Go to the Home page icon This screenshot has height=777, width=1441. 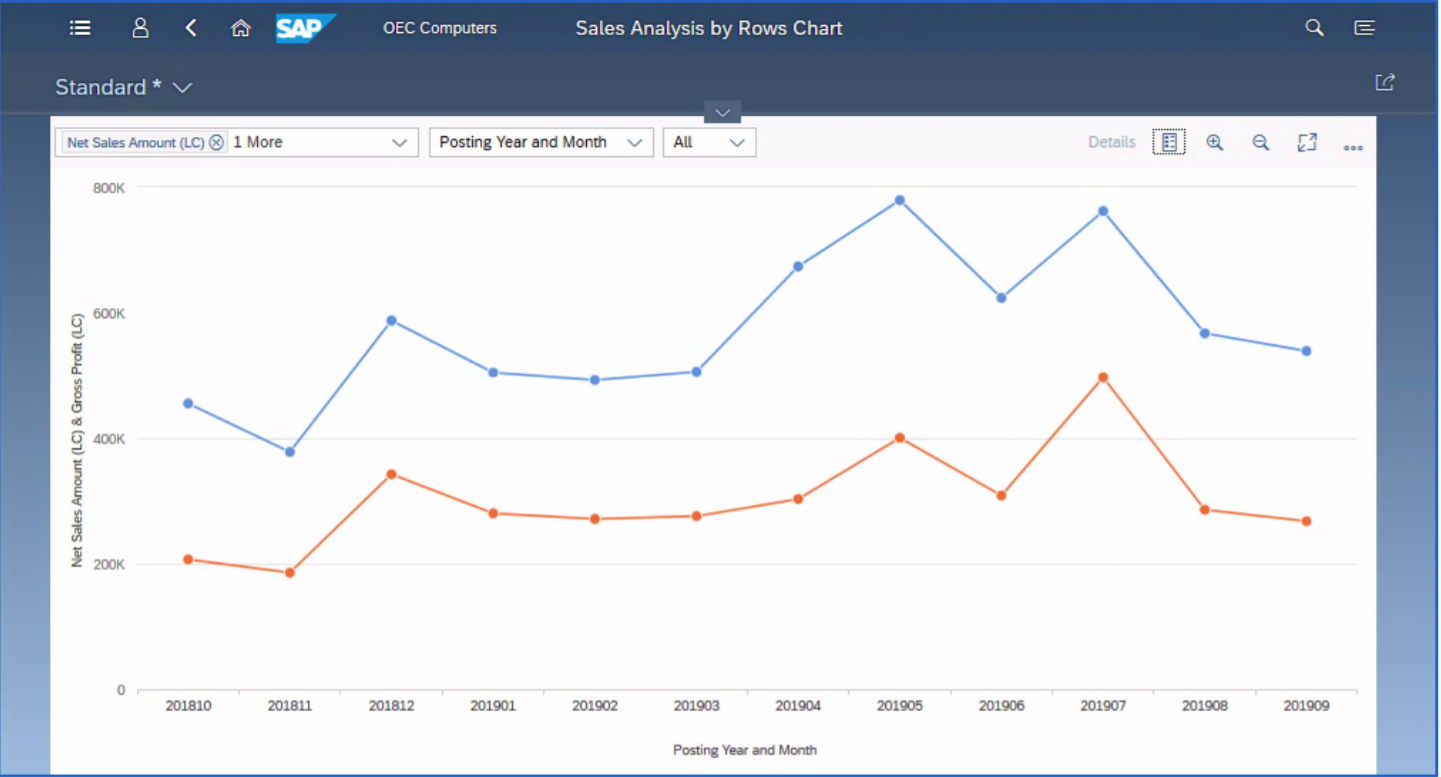pos(240,28)
